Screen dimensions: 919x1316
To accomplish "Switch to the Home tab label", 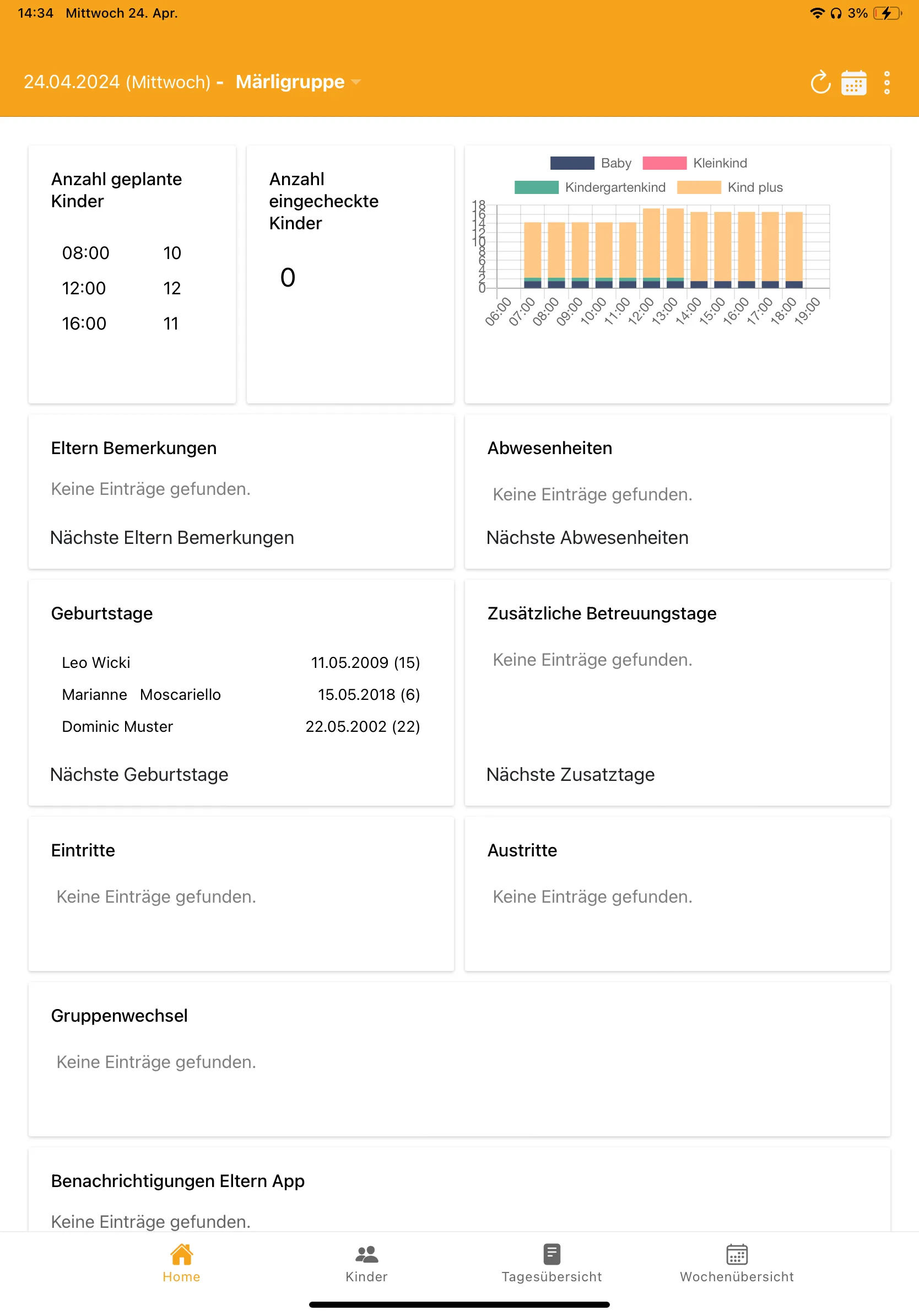I will coord(182,1276).
